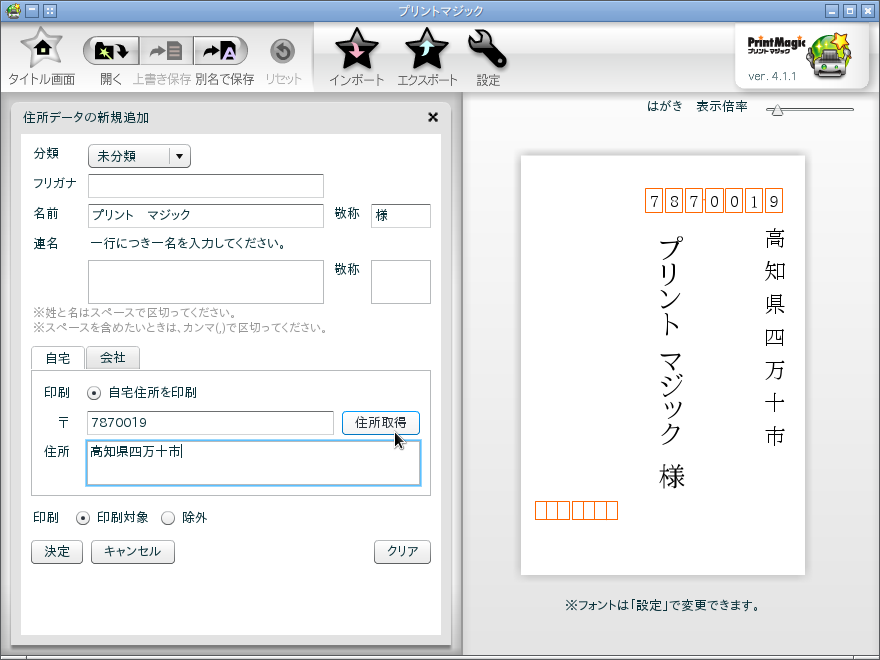Click the 表示倍率 zoom slider handle
Screen dimensions: 880x660
tap(777, 110)
